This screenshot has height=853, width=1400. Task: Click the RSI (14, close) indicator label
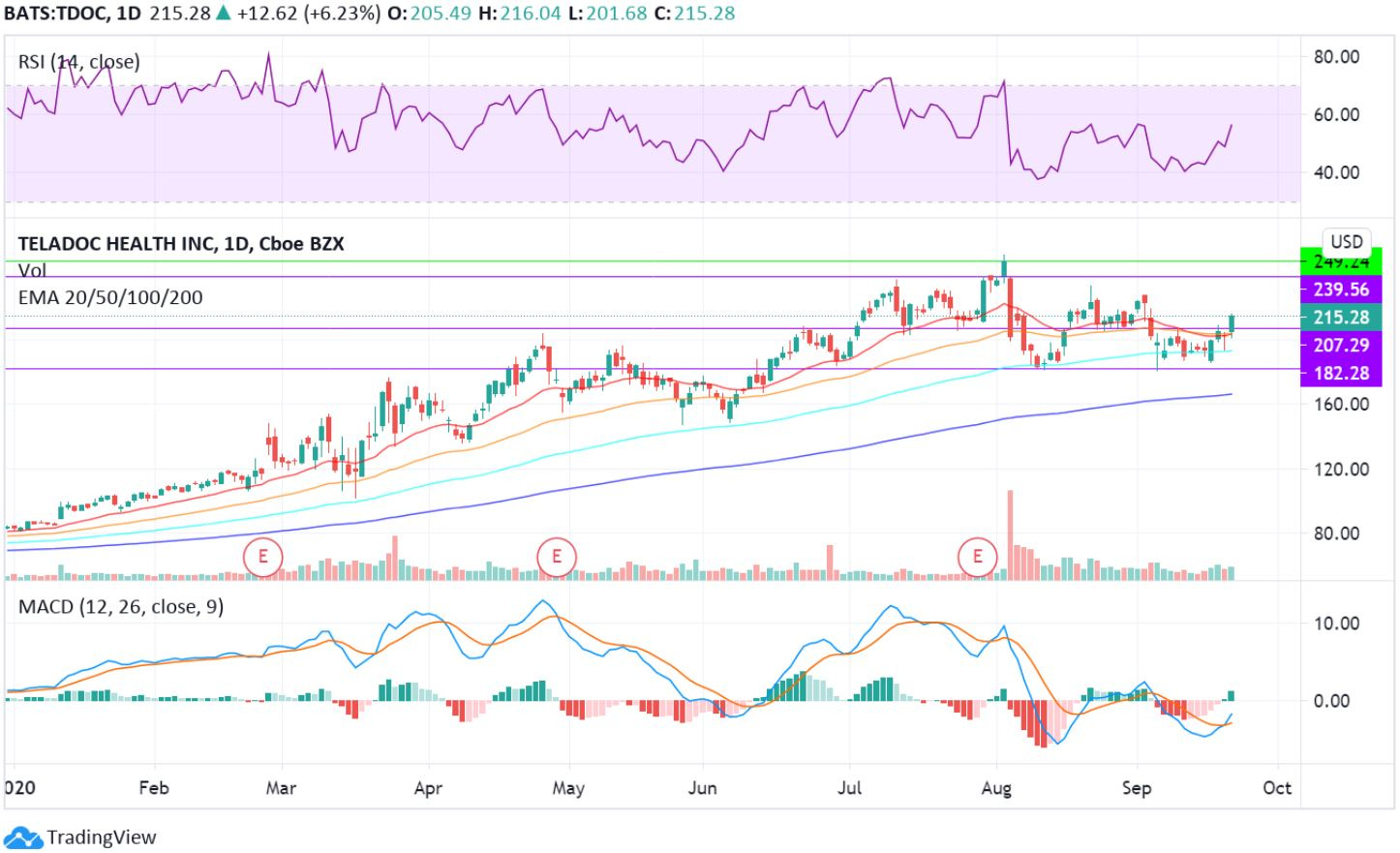pyautogui.click(x=78, y=62)
